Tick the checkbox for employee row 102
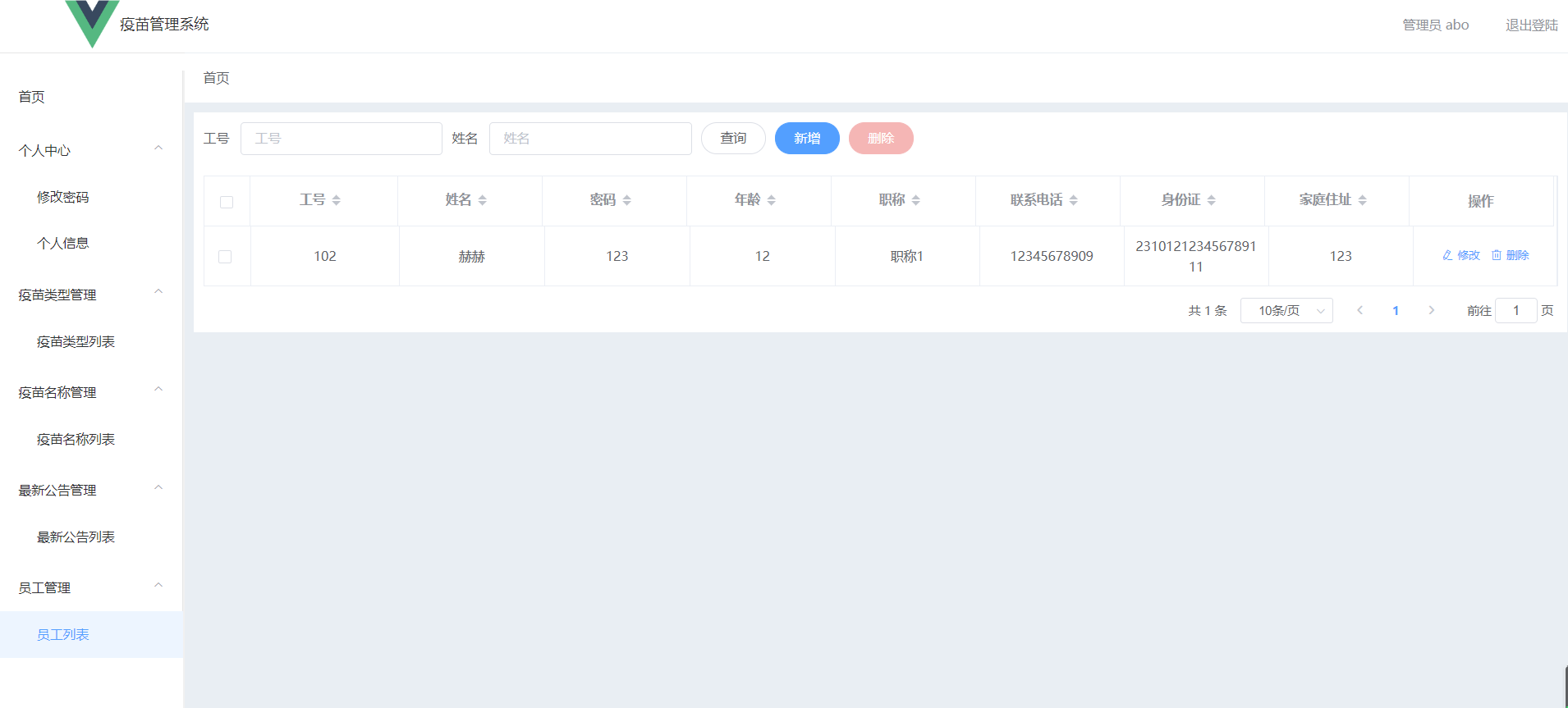 [x=225, y=257]
